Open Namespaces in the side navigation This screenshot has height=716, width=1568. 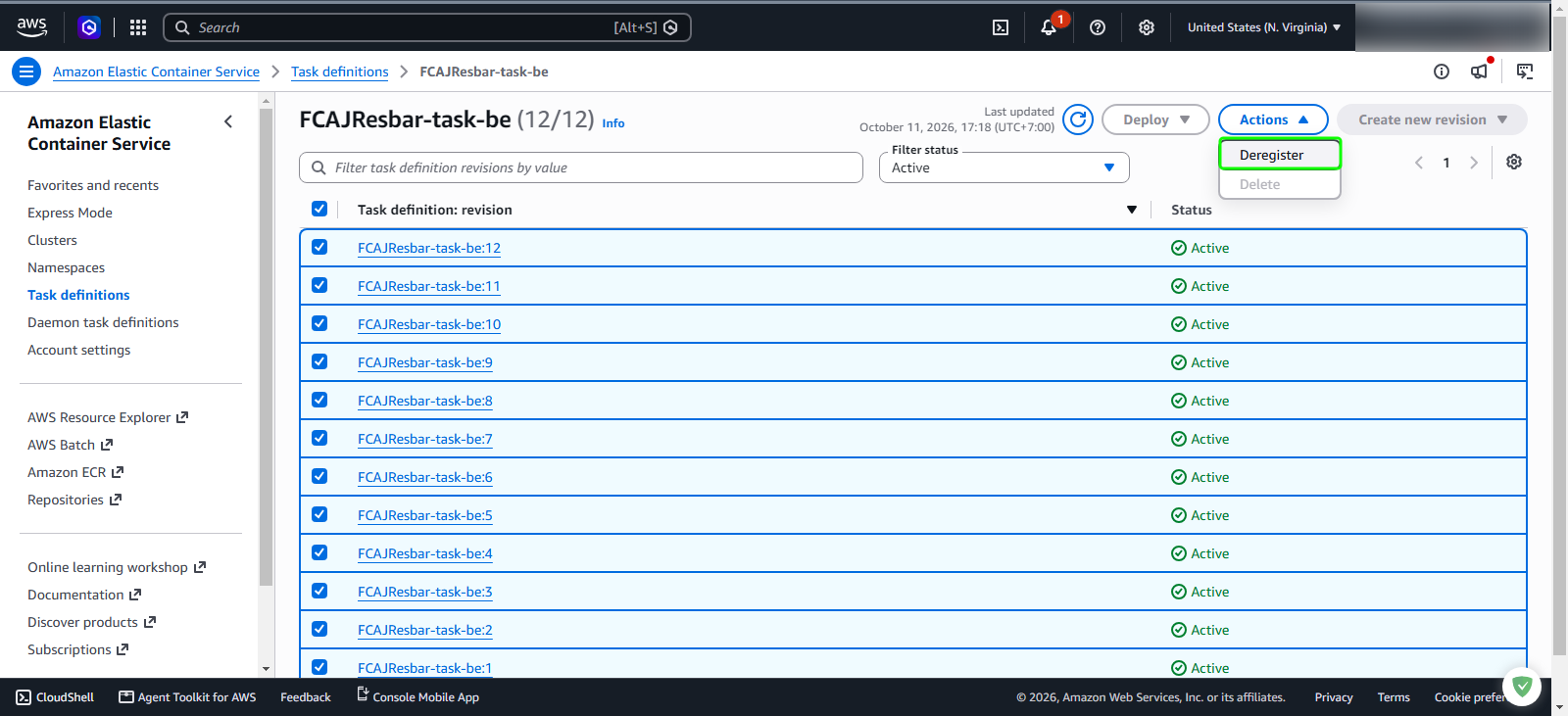(66, 267)
